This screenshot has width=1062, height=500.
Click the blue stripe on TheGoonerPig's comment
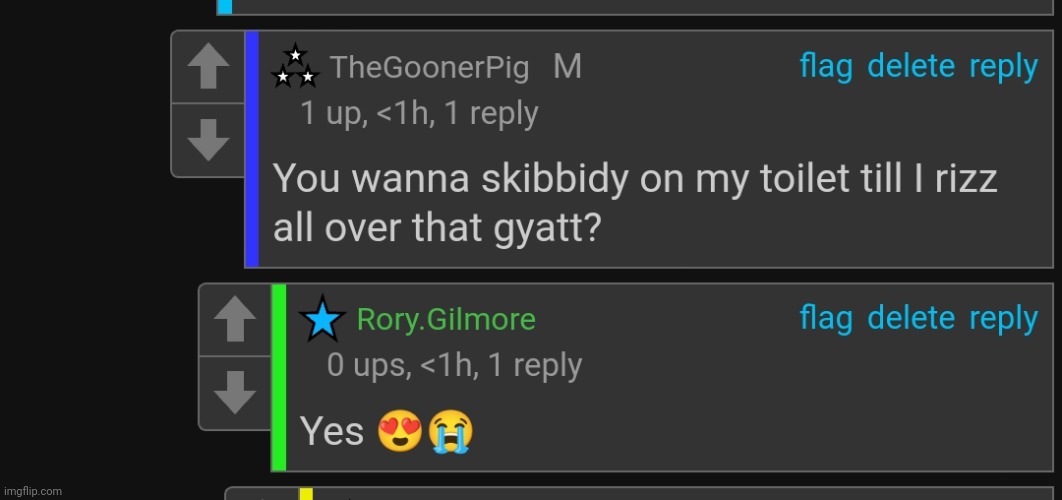(252, 149)
